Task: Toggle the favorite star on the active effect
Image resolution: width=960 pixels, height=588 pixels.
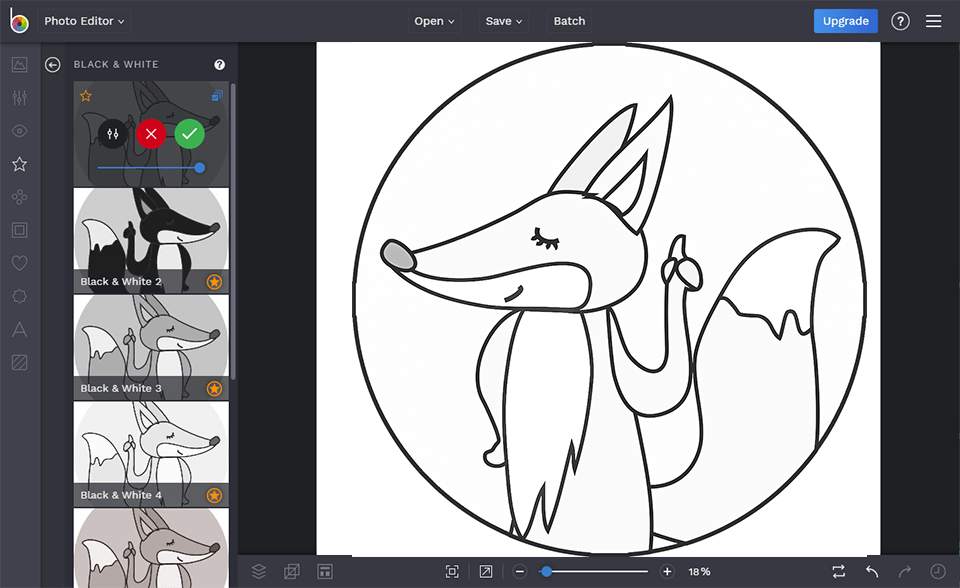Action: (85, 95)
